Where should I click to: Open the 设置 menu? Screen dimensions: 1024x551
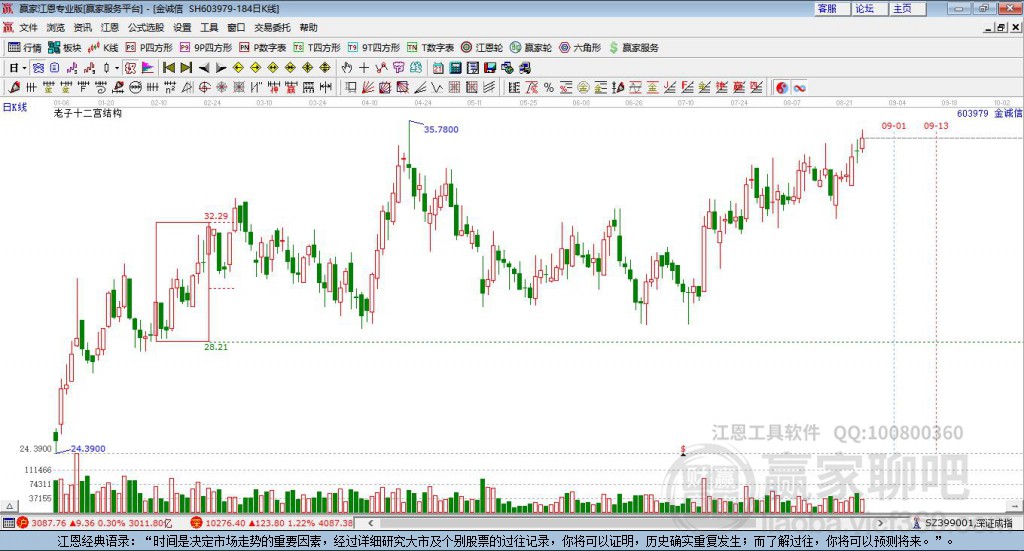click(182, 27)
